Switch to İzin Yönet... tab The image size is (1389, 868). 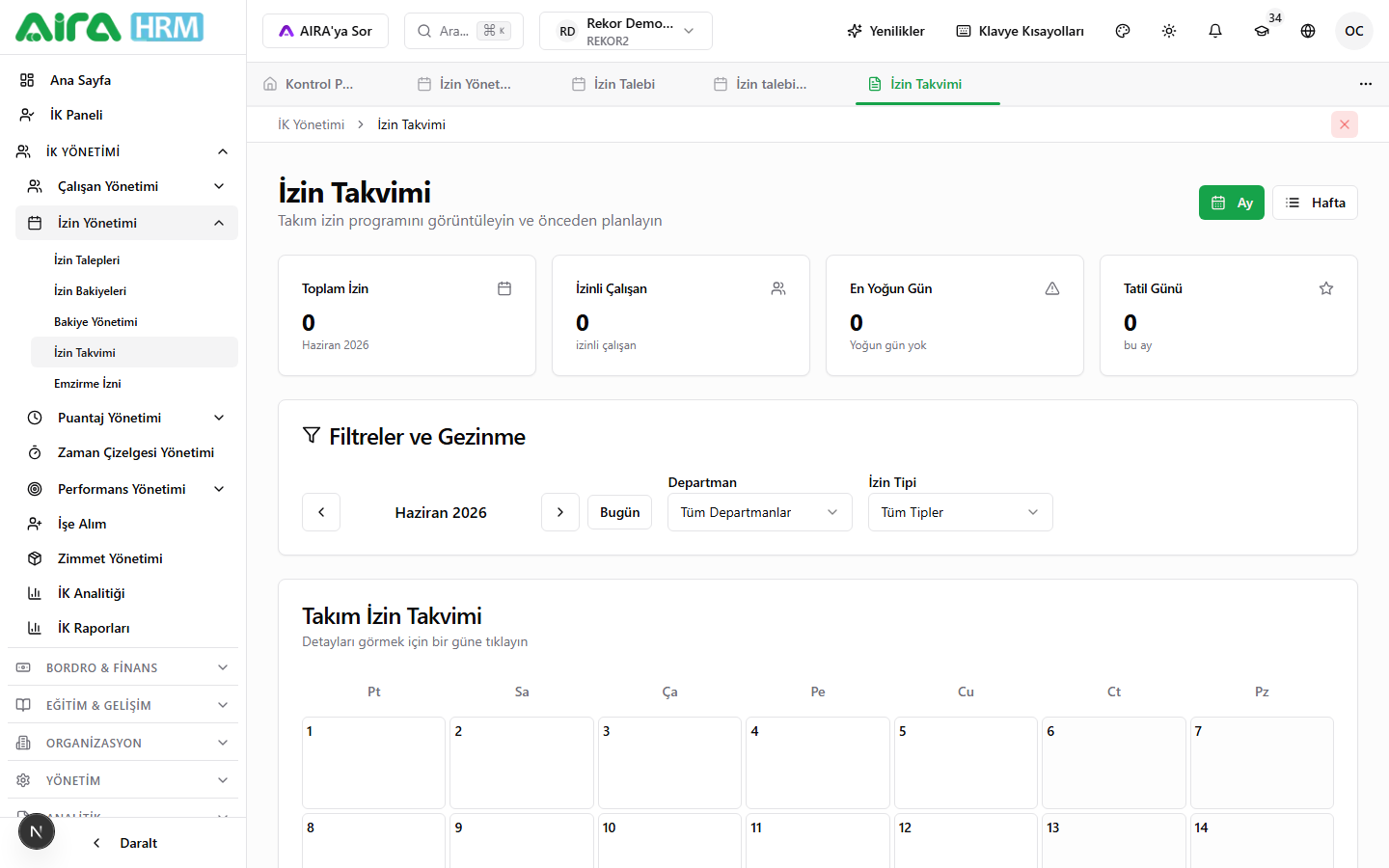click(x=464, y=84)
